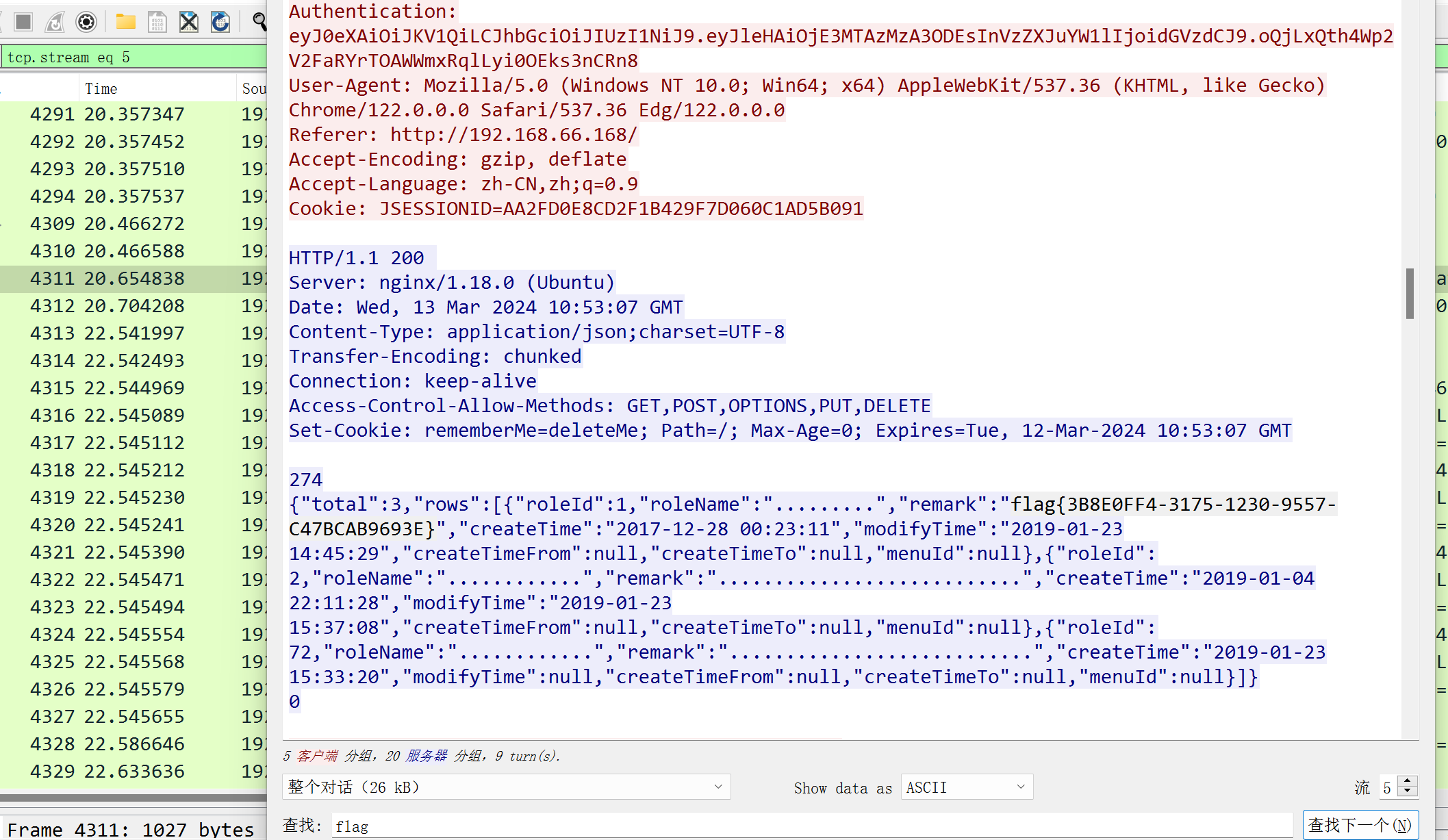This screenshot has width=1448, height=840.
Task: Reload this capture file with the blue-arrow icon
Action: 220,22
